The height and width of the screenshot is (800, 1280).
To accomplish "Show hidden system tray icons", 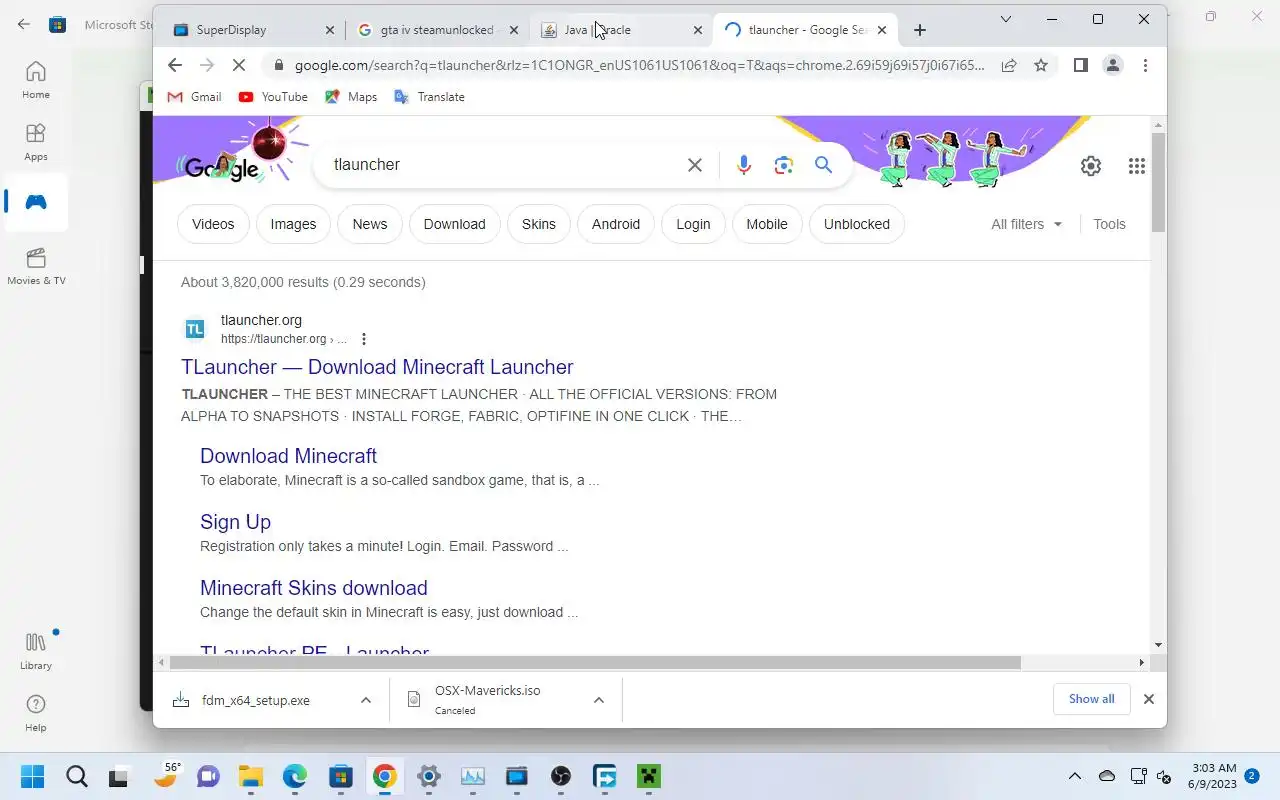I will click(1075, 776).
